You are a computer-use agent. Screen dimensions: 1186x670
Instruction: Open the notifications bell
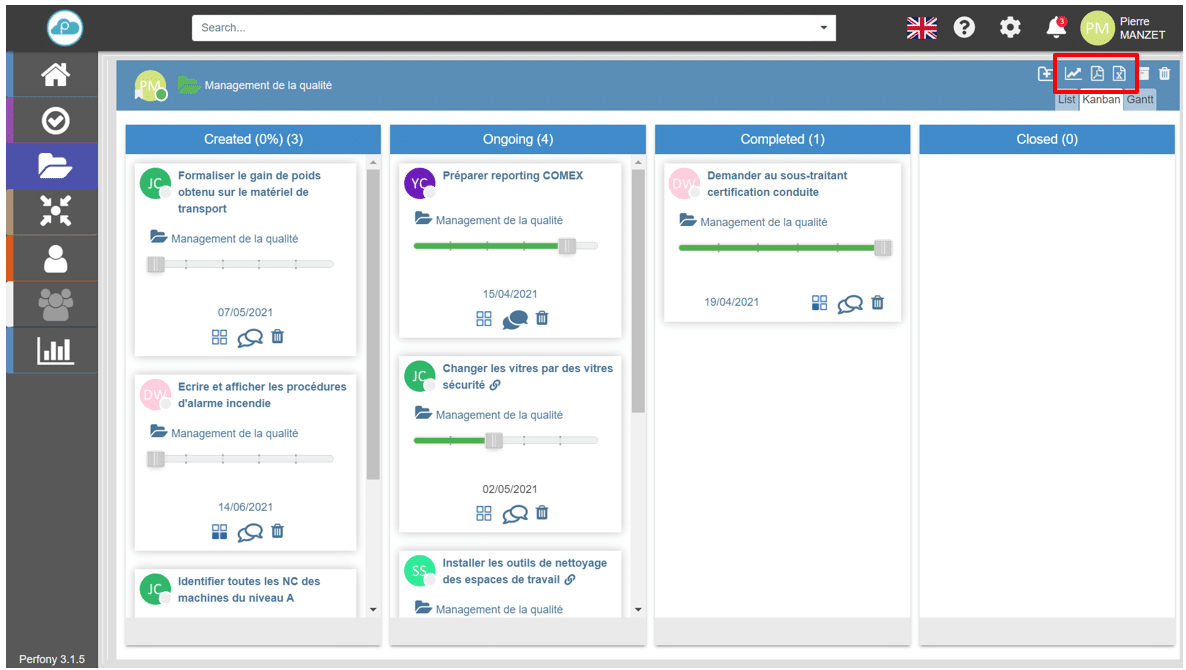pyautogui.click(x=1055, y=28)
